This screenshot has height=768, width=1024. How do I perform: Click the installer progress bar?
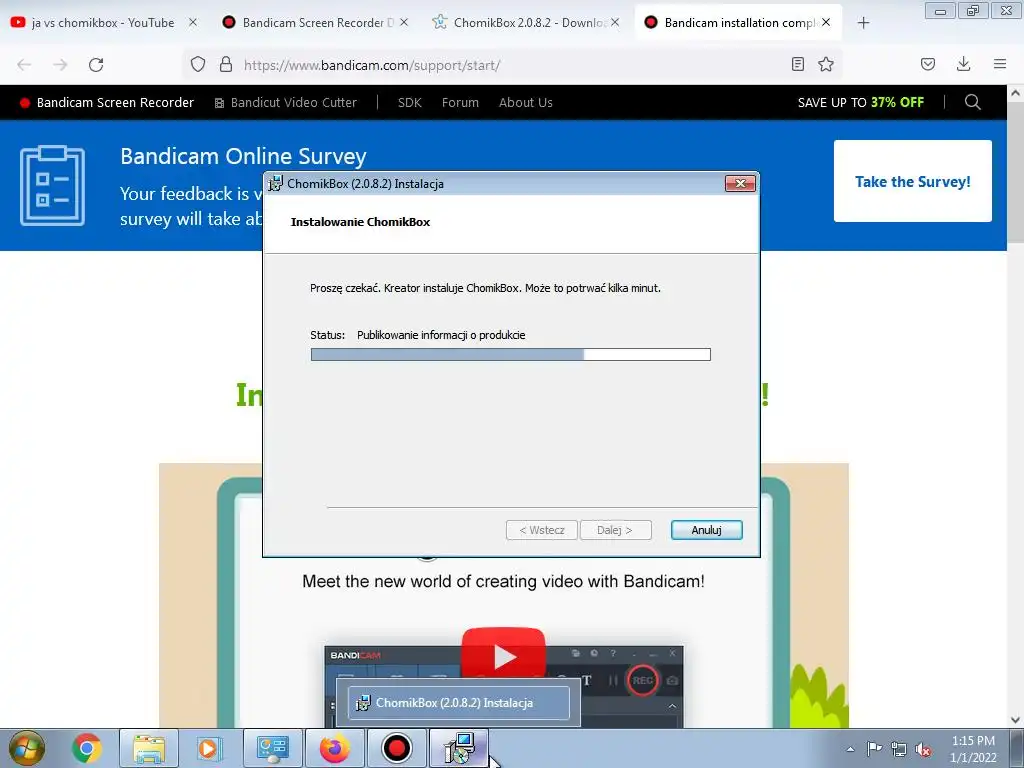point(511,355)
